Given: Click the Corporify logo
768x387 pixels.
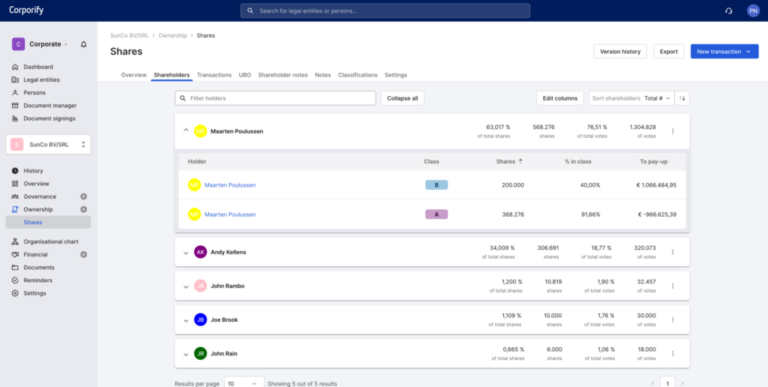Looking at the screenshot, I should pyautogui.click(x=26, y=10).
